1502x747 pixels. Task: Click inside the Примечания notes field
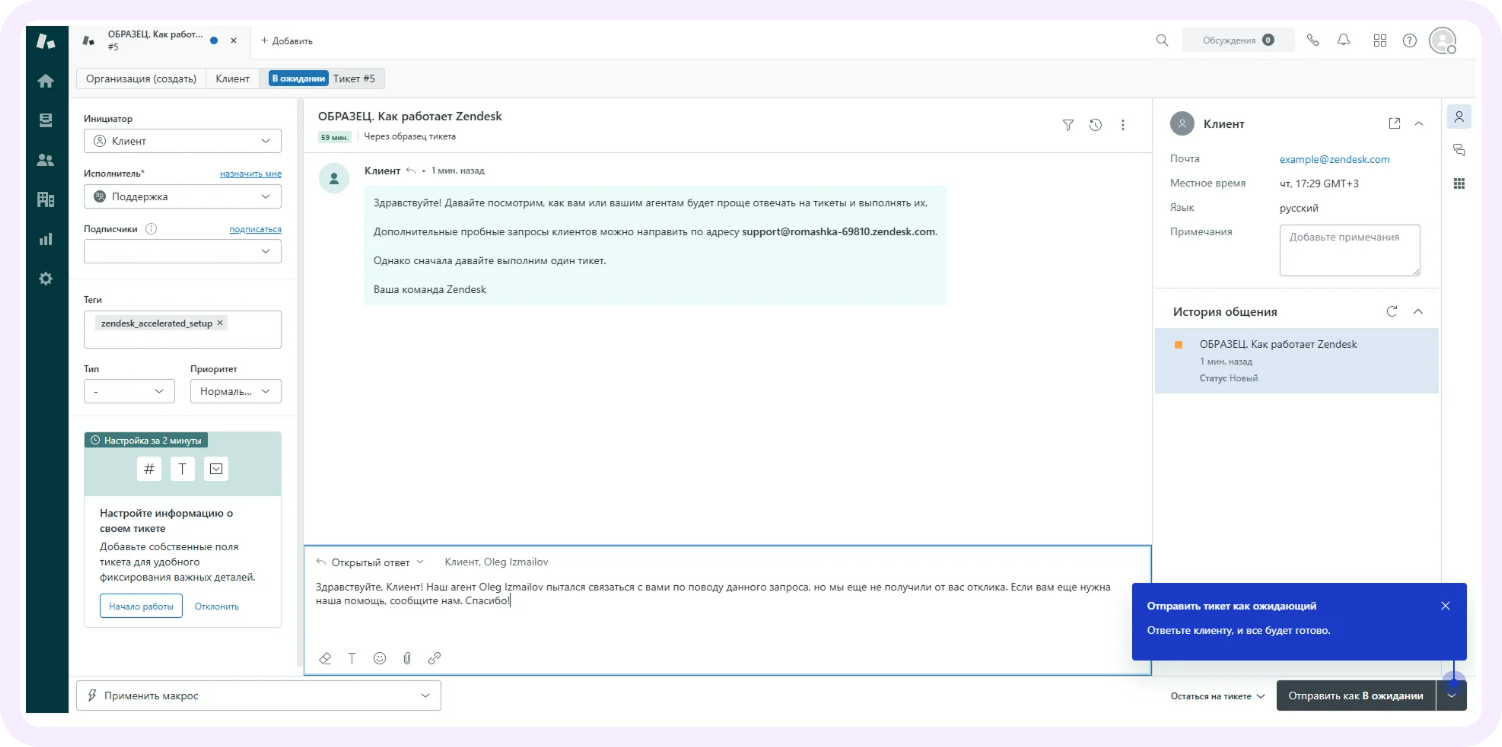pyautogui.click(x=1349, y=249)
